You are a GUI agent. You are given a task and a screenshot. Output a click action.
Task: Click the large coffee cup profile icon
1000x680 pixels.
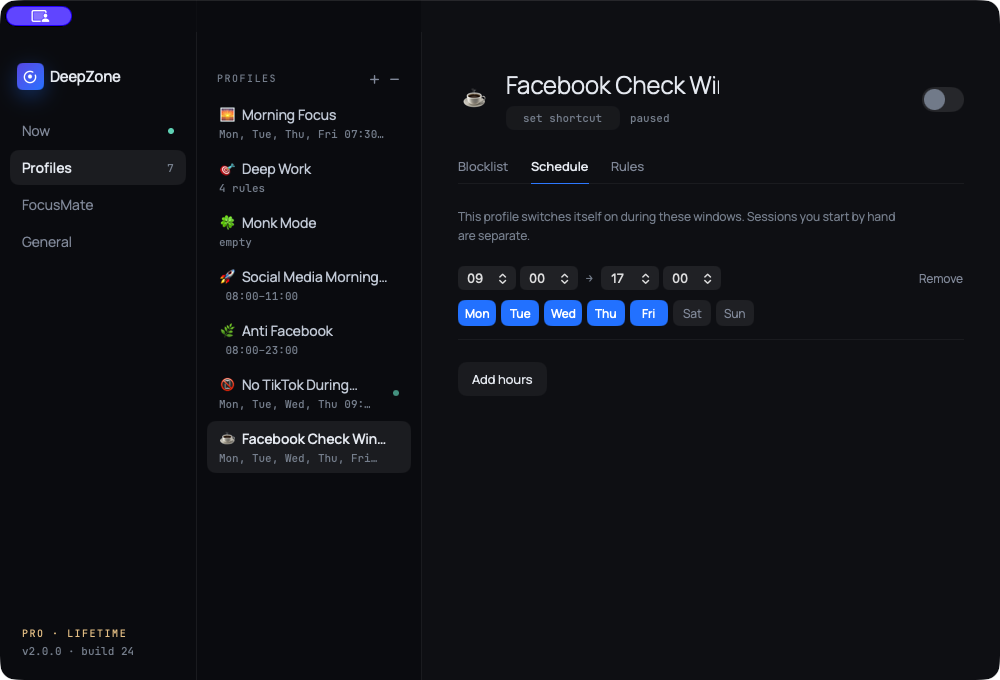click(474, 99)
